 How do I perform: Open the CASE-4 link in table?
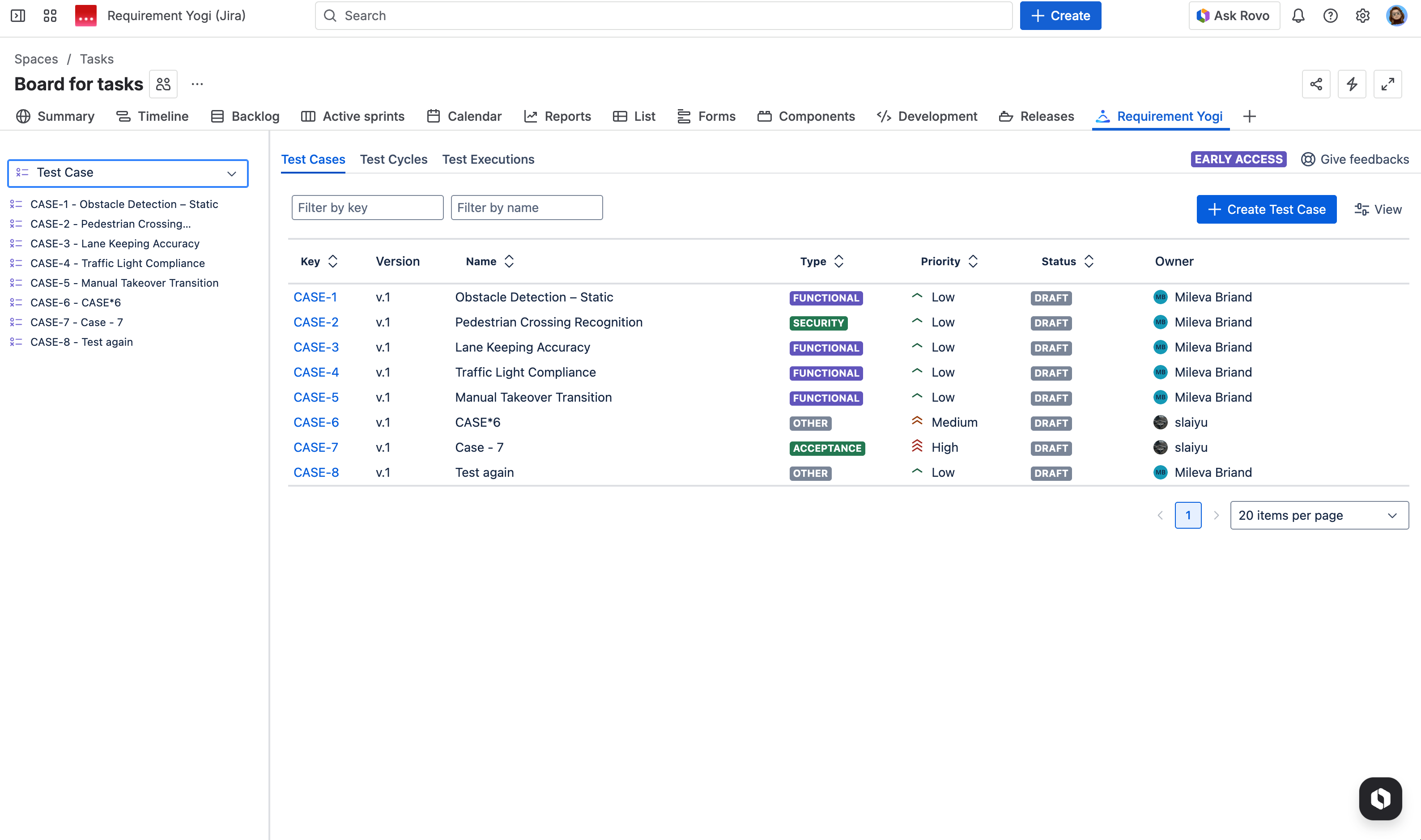coord(316,373)
